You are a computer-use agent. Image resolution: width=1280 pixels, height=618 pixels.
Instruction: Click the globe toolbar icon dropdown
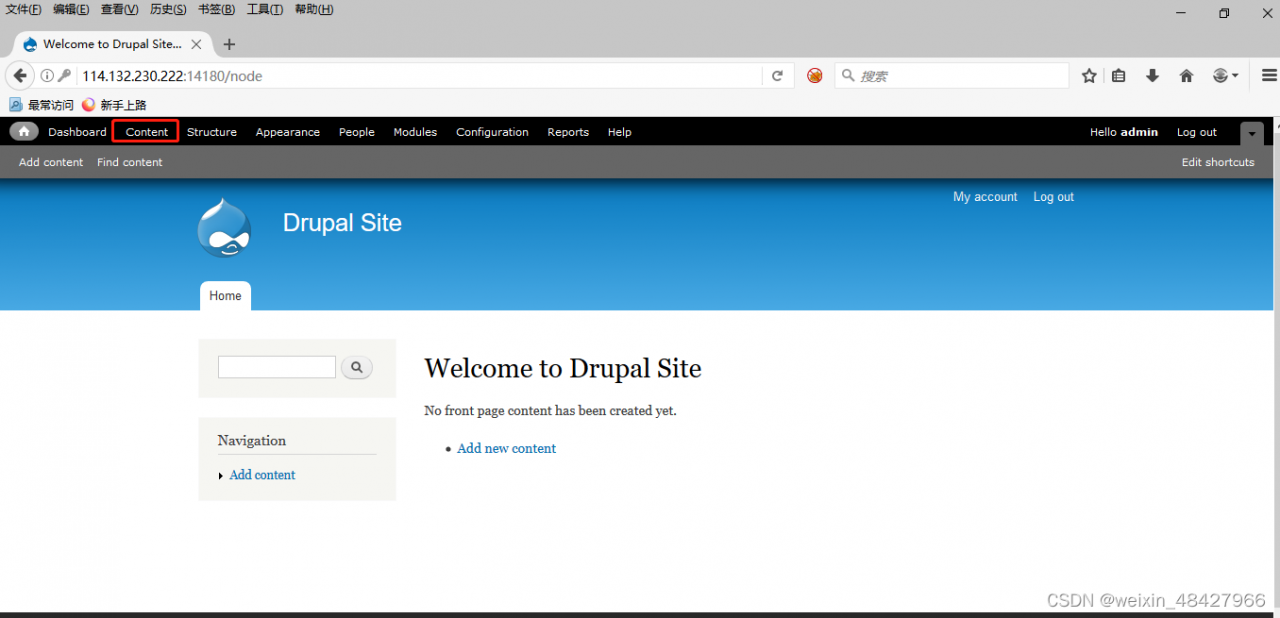[1226, 76]
